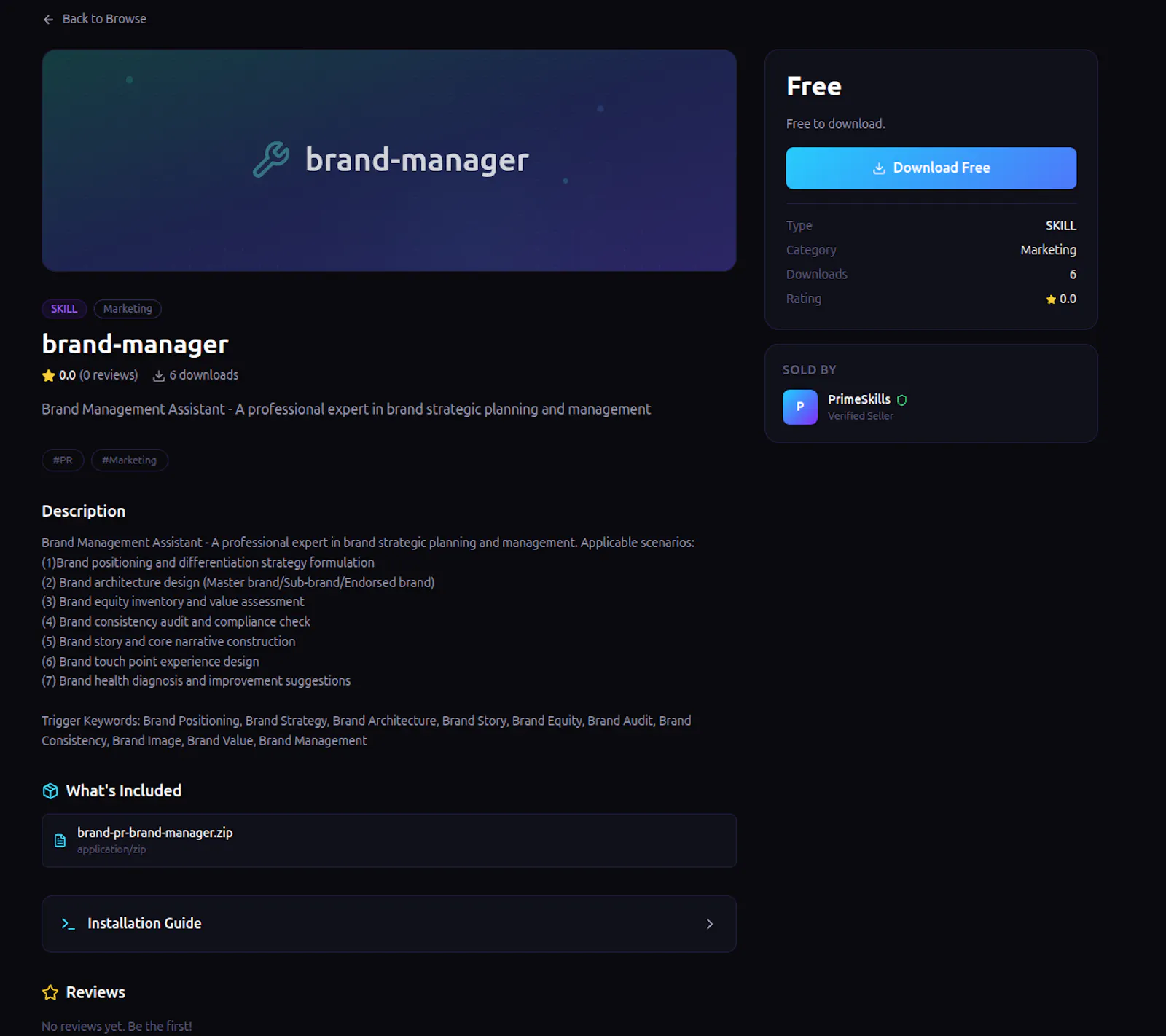The height and width of the screenshot is (1036, 1166).
Task: Click line (7) Brand health diagnosis text
Action: (196, 681)
